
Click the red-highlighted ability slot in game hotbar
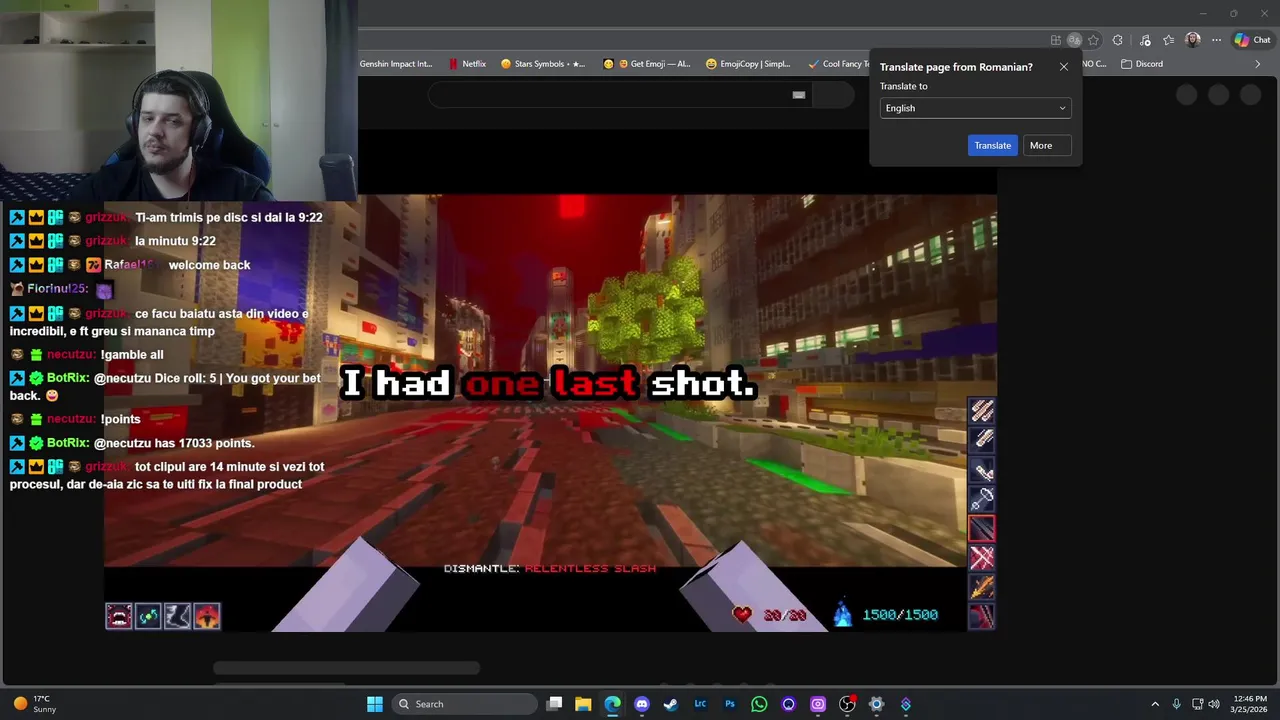[982, 529]
